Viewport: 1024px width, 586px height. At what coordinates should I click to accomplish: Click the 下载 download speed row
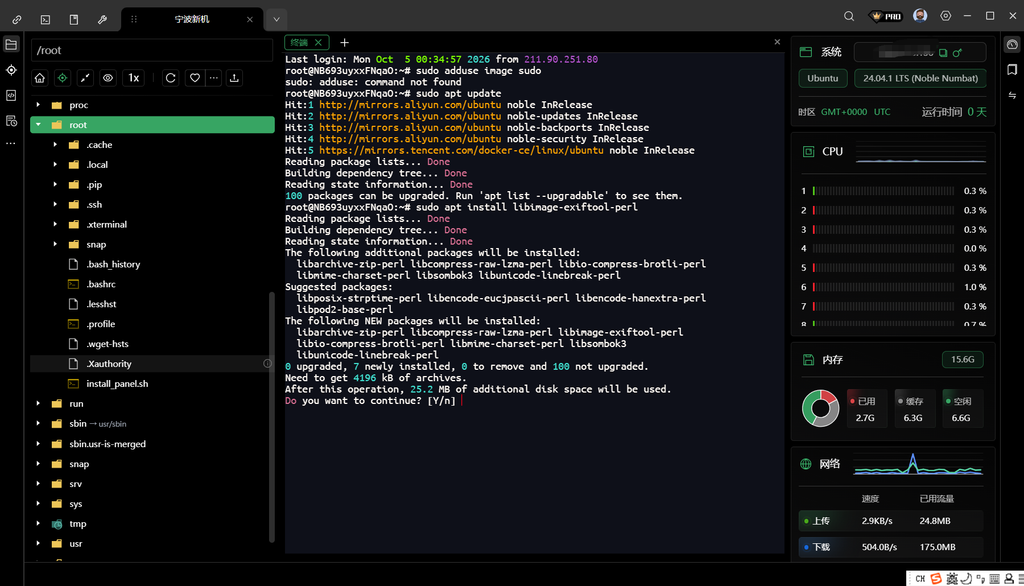click(891, 547)
